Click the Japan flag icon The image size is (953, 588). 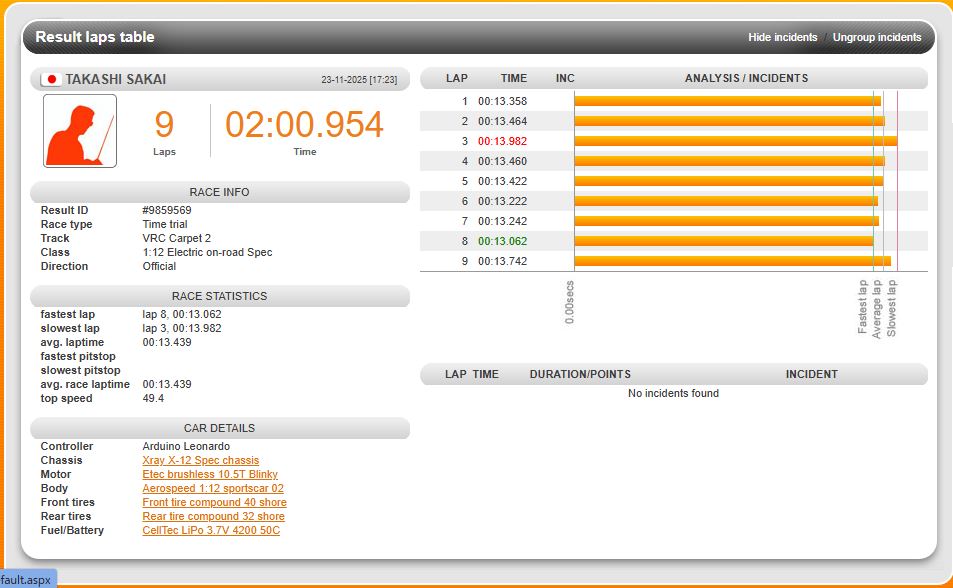[x=52, y=80]
